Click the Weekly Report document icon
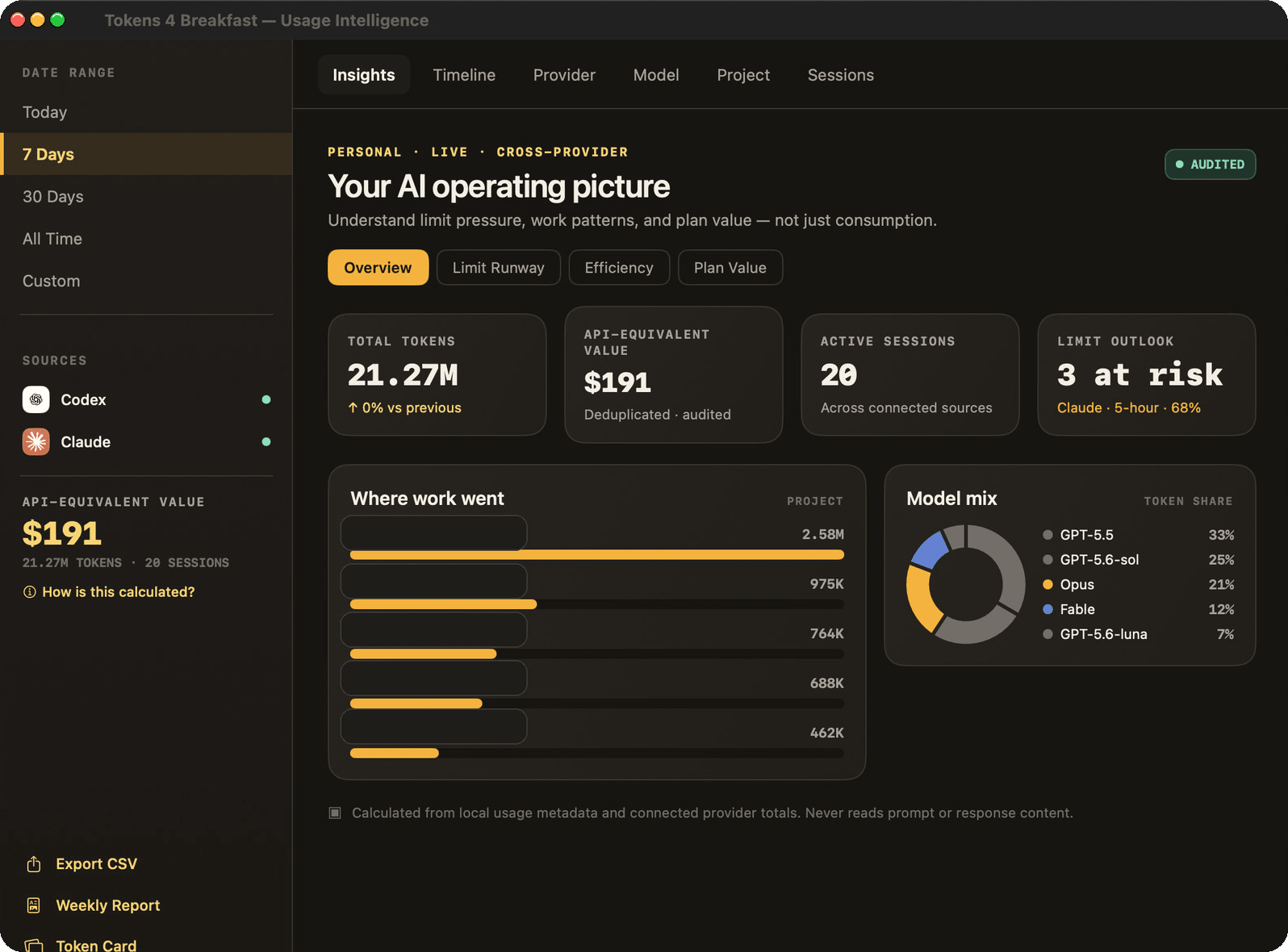 pos(33,905)
